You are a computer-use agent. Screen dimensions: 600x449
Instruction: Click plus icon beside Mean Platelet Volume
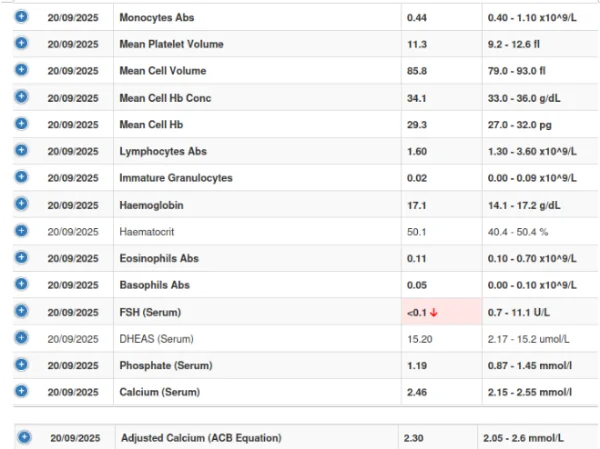pos(22,44)
